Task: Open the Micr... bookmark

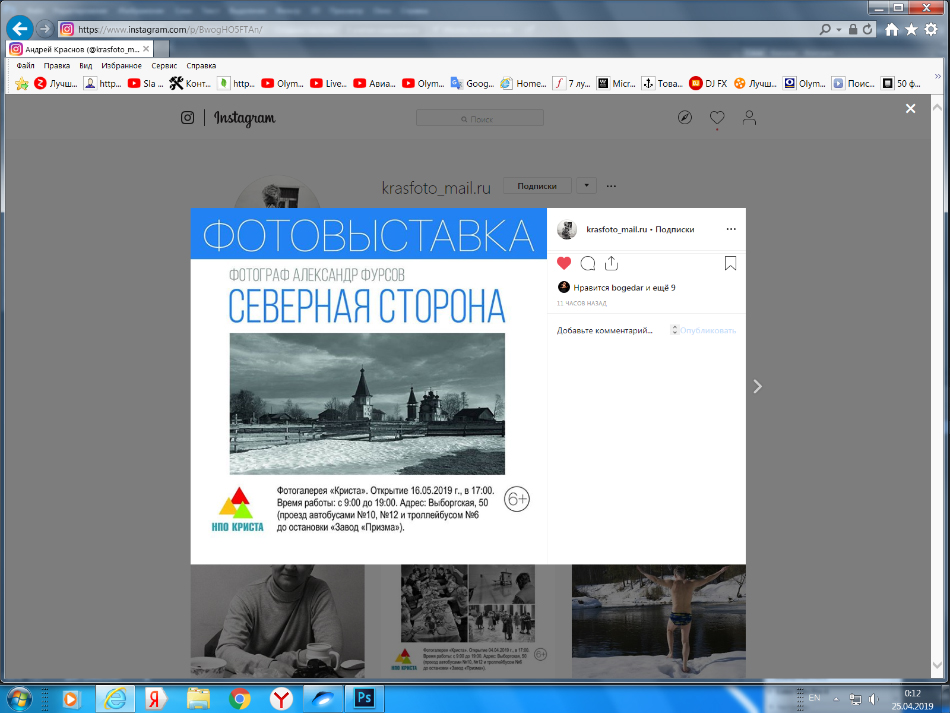Action: 616,84
